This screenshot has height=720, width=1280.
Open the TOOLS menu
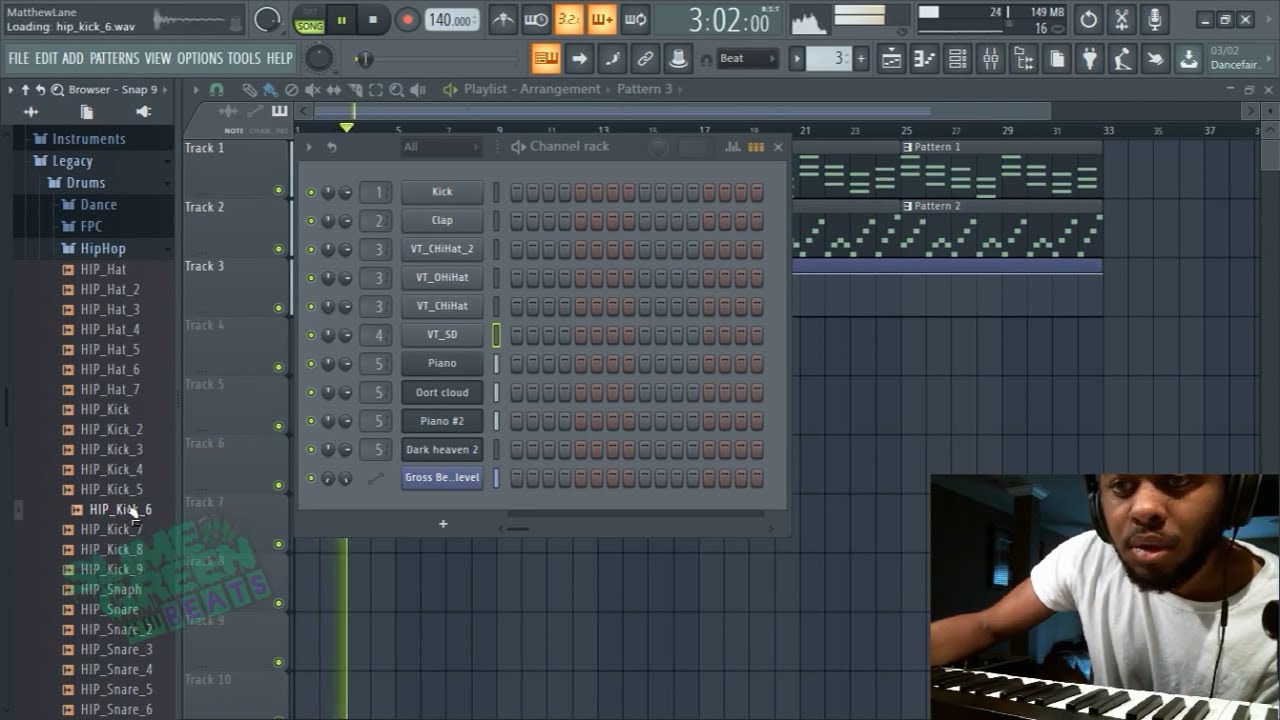[245, 59]
